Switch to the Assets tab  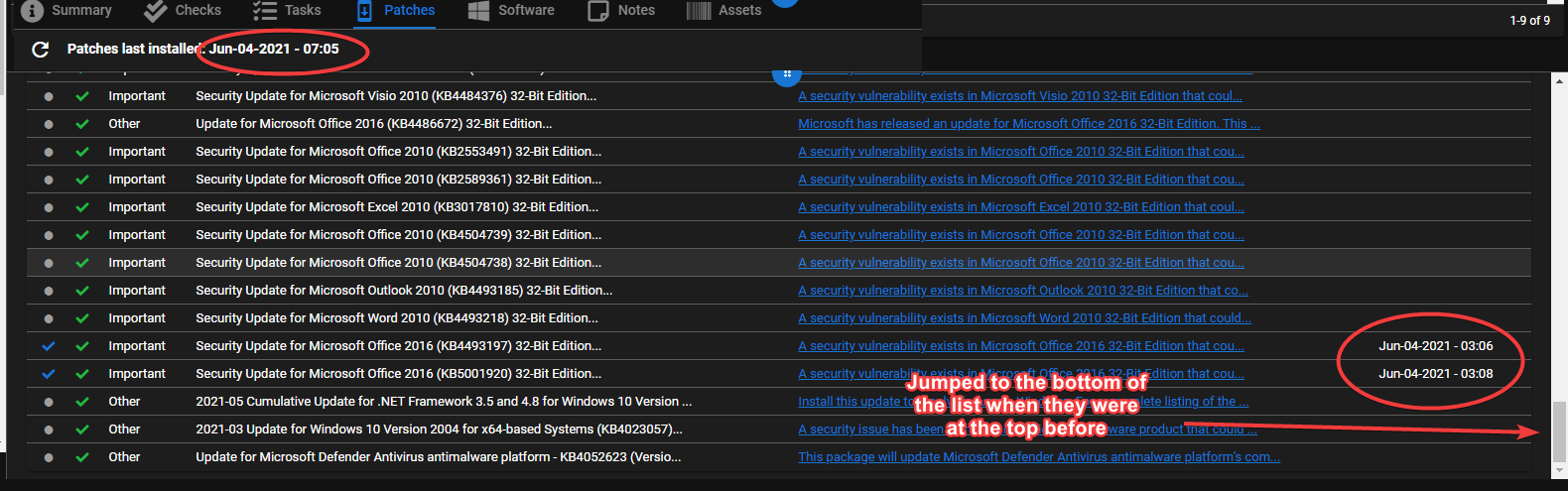[724, 10]
